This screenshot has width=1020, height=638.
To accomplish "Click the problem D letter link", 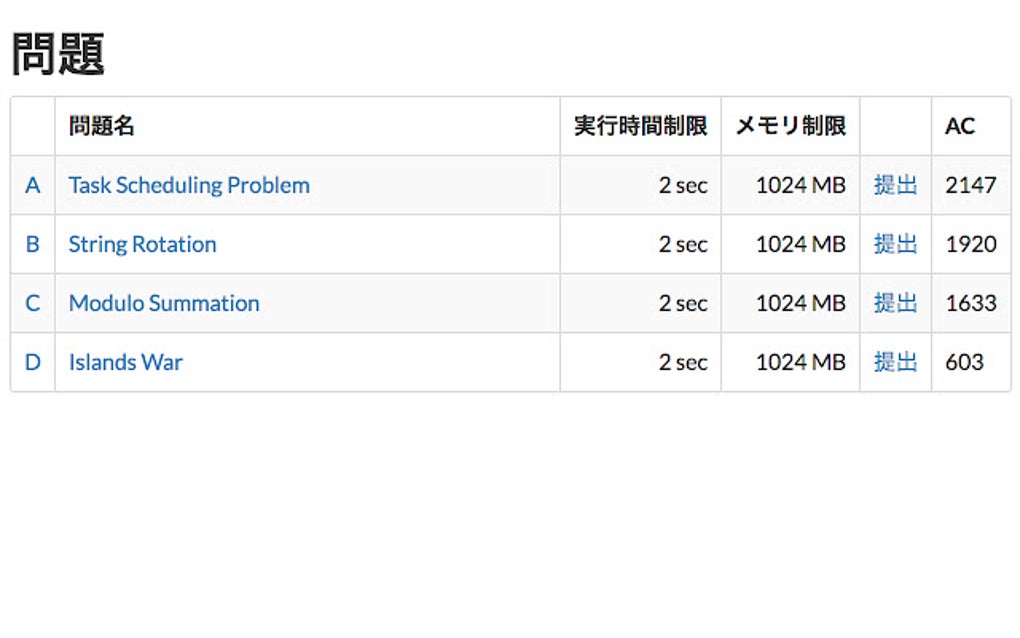I will [x=33, y=362].
